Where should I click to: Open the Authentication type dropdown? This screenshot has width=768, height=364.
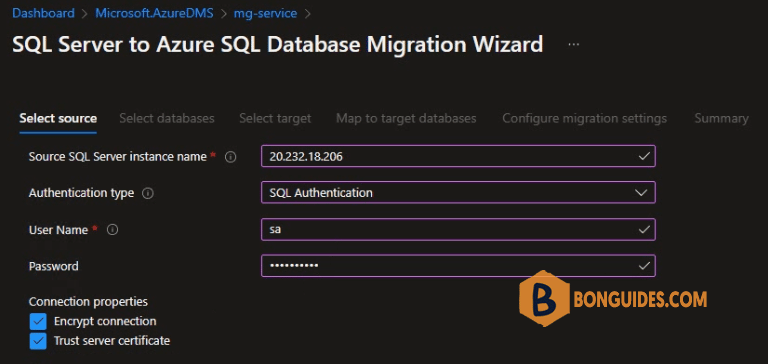click(458, 193)
